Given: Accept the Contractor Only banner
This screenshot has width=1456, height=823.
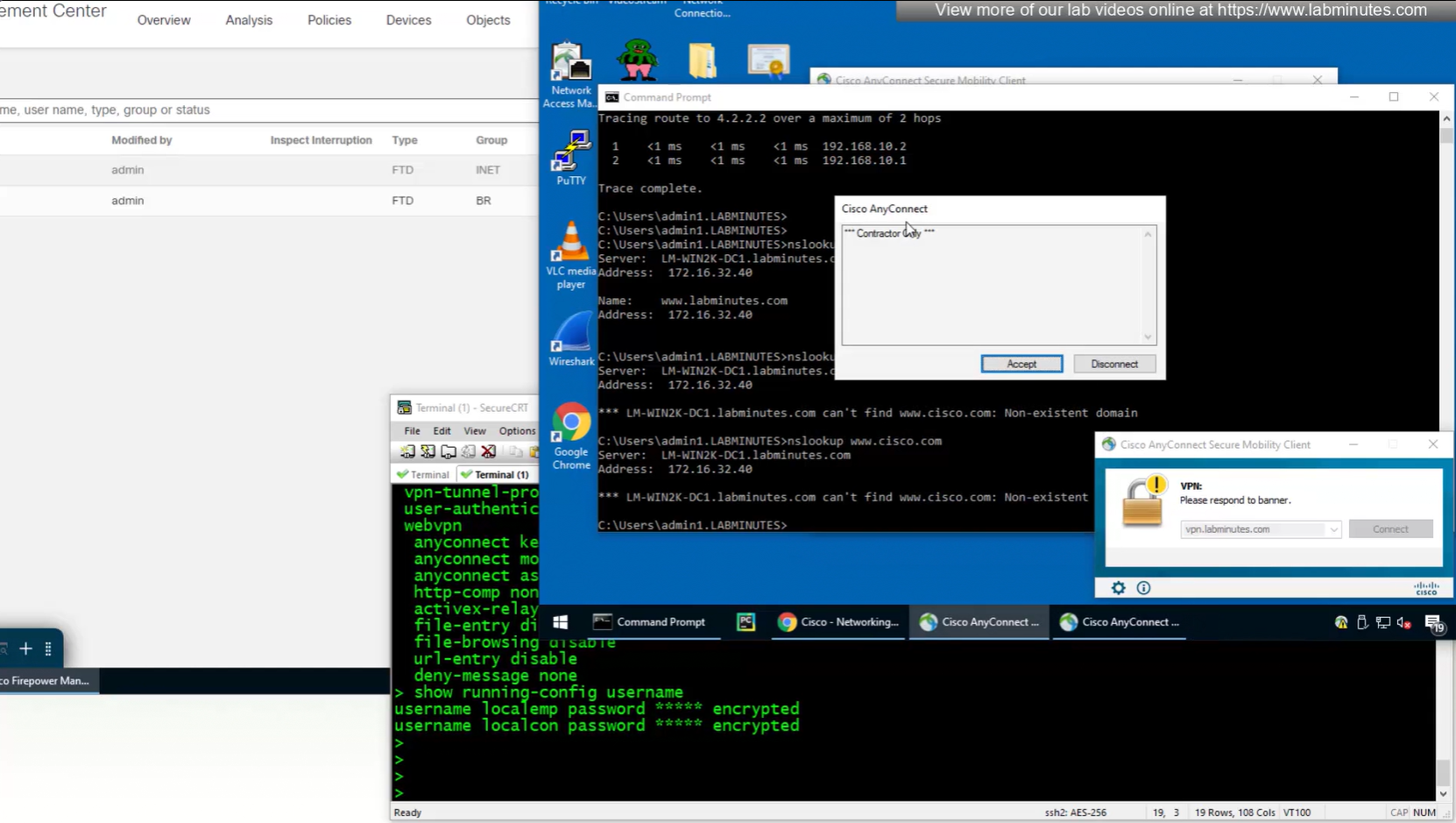Looking at the screenshot, I should (1021, 364).
